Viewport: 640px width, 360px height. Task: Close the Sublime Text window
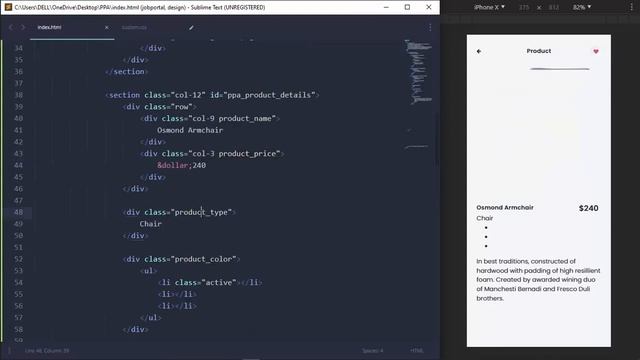point(429,7)
